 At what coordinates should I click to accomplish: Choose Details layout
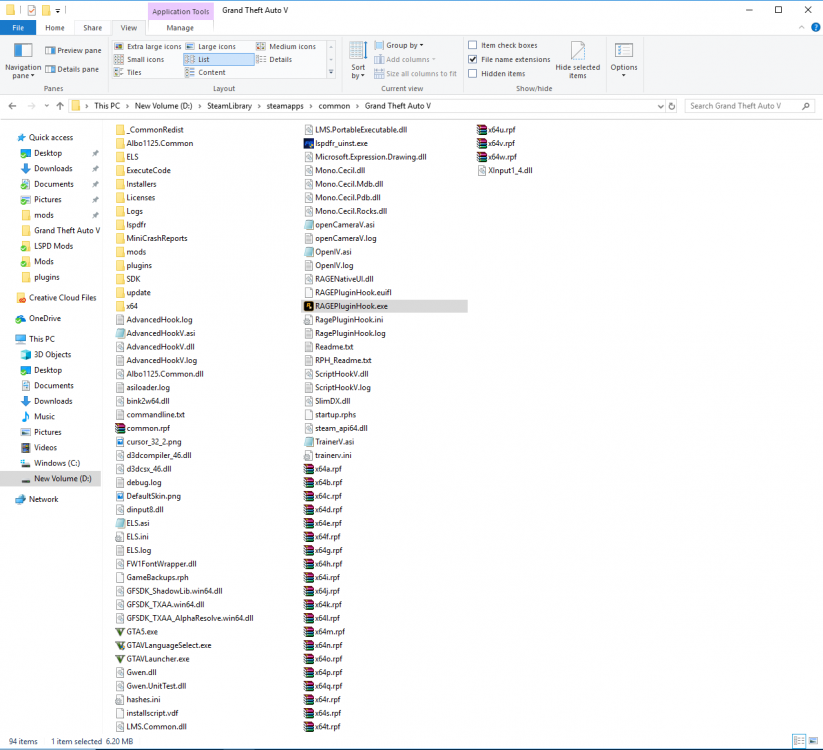pos(275,59)
